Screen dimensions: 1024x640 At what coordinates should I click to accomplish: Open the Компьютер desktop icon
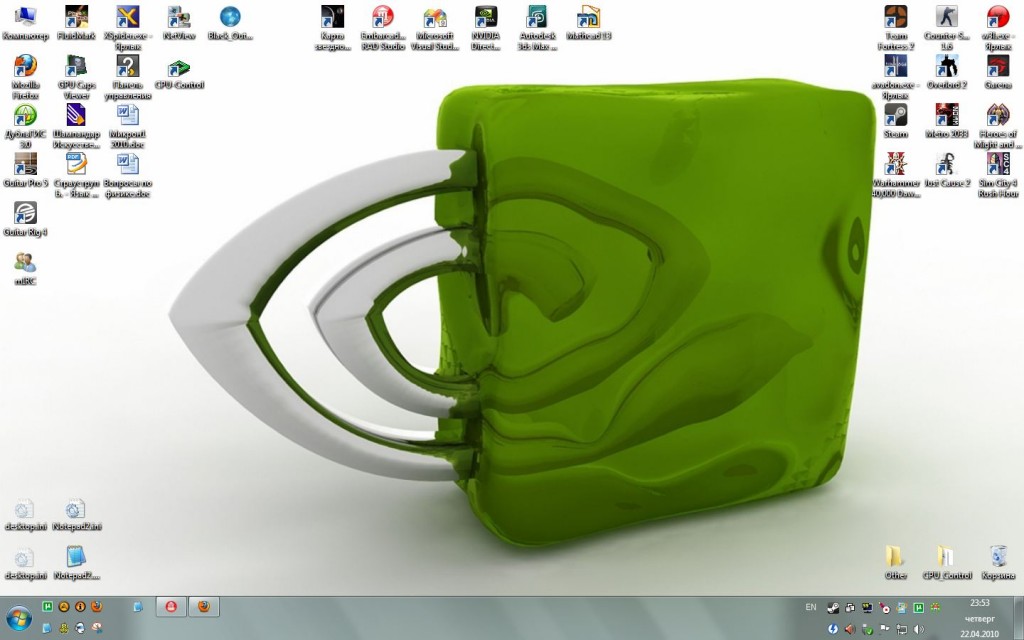coord(25,23)
